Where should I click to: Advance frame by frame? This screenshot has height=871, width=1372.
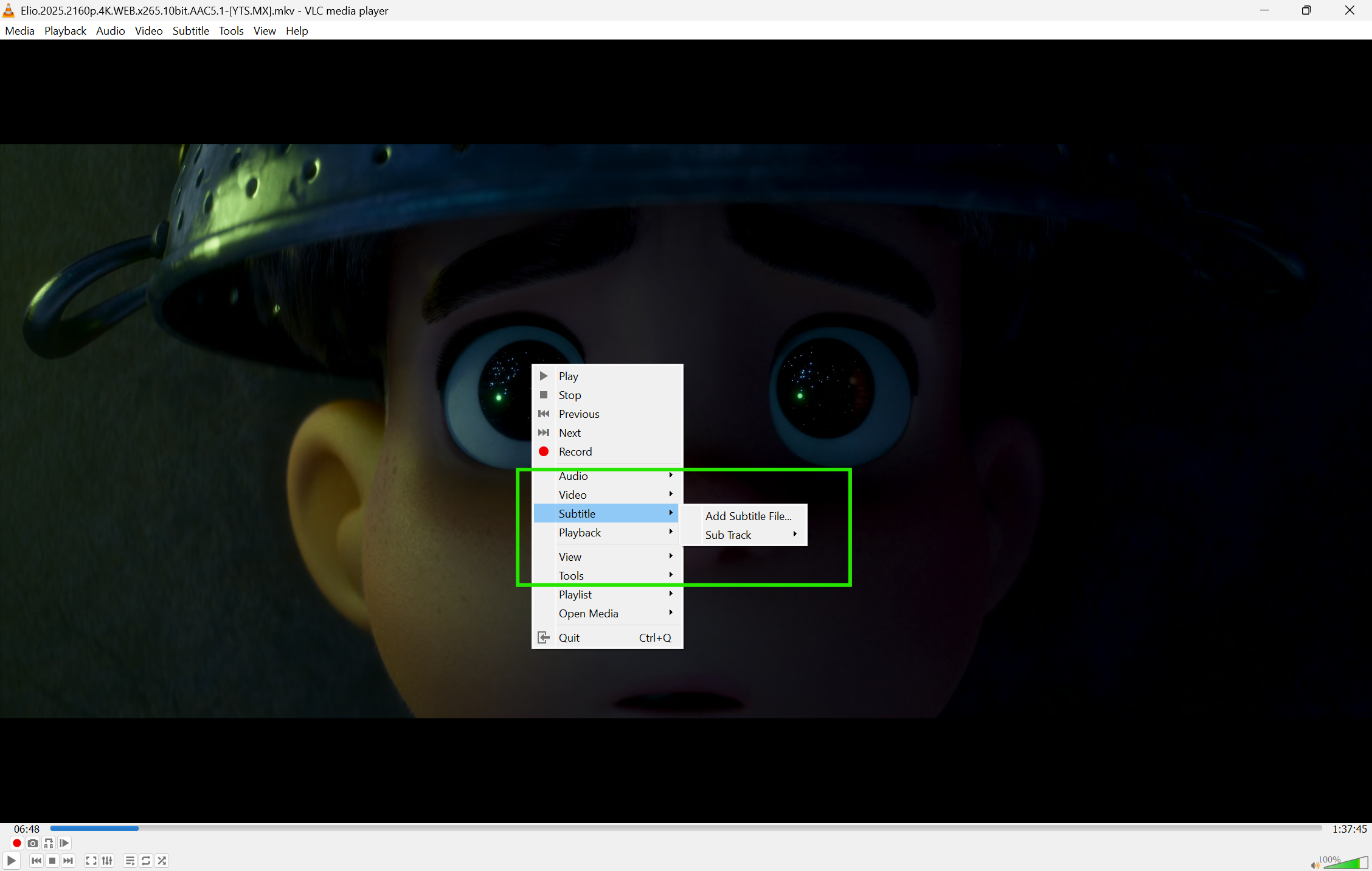(64, 843)
